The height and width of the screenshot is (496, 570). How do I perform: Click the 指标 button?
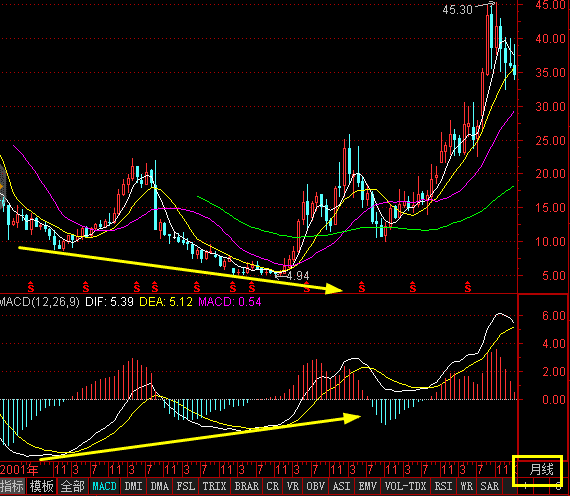pyautogui.click(x=12, y=487)
